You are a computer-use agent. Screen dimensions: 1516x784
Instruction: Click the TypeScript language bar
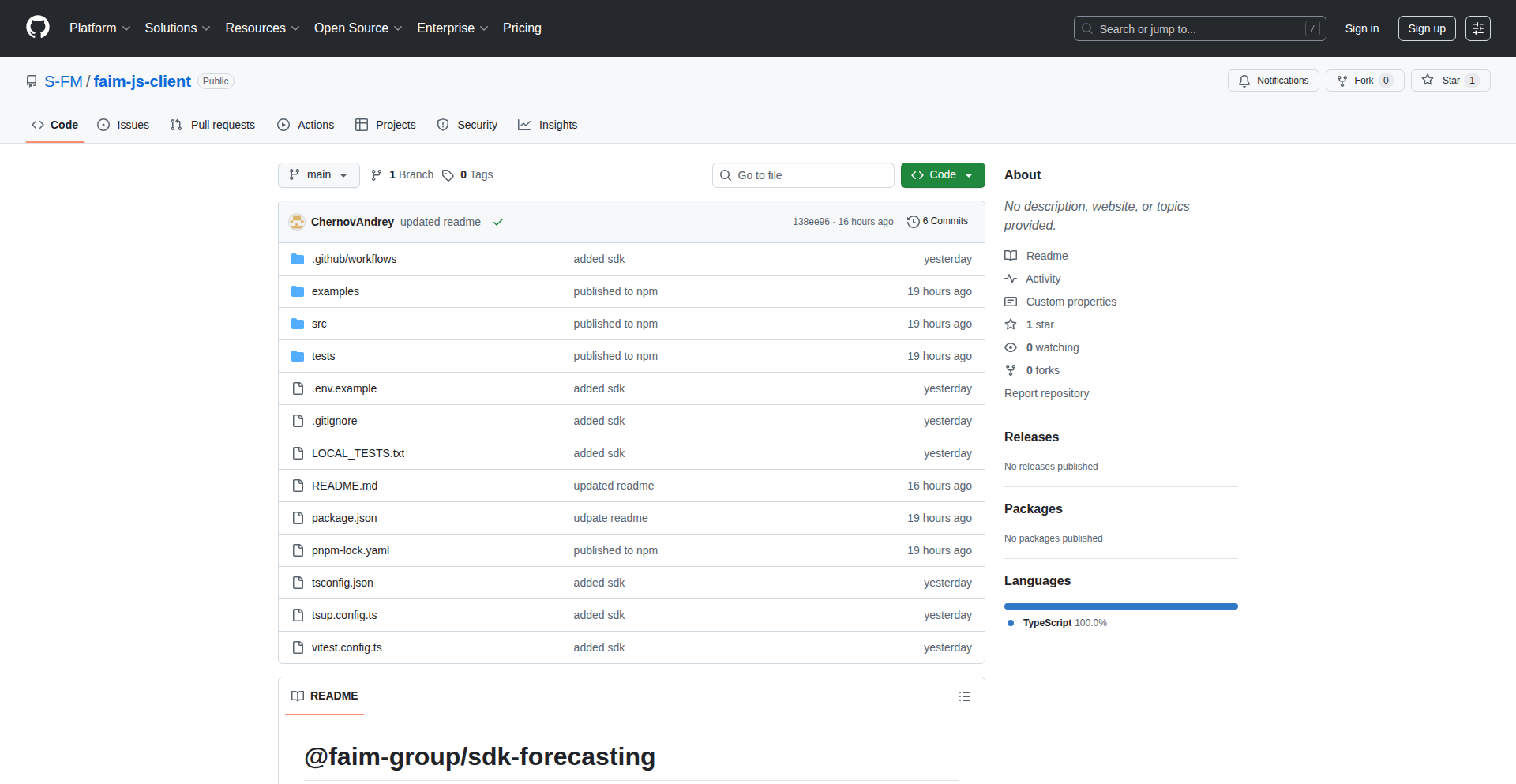pyautogui.click(x=1120, y=606)
